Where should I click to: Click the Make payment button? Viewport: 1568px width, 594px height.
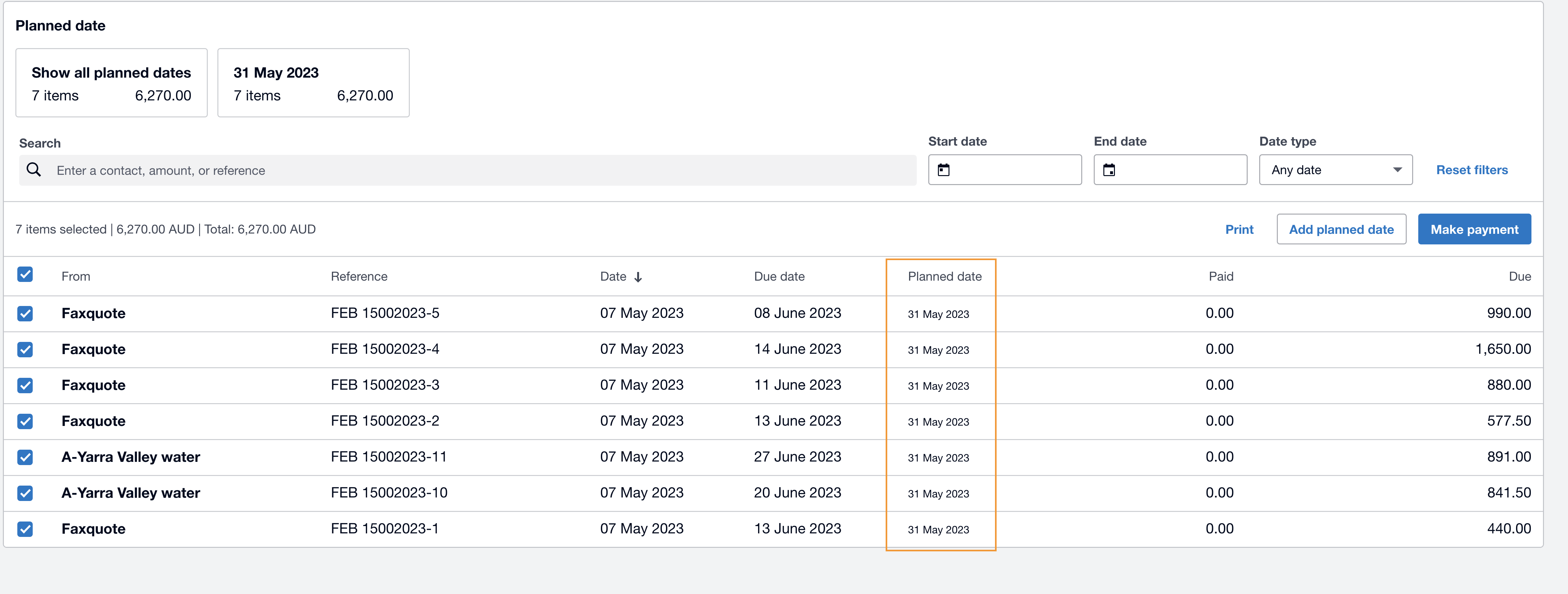point(1474,229)
